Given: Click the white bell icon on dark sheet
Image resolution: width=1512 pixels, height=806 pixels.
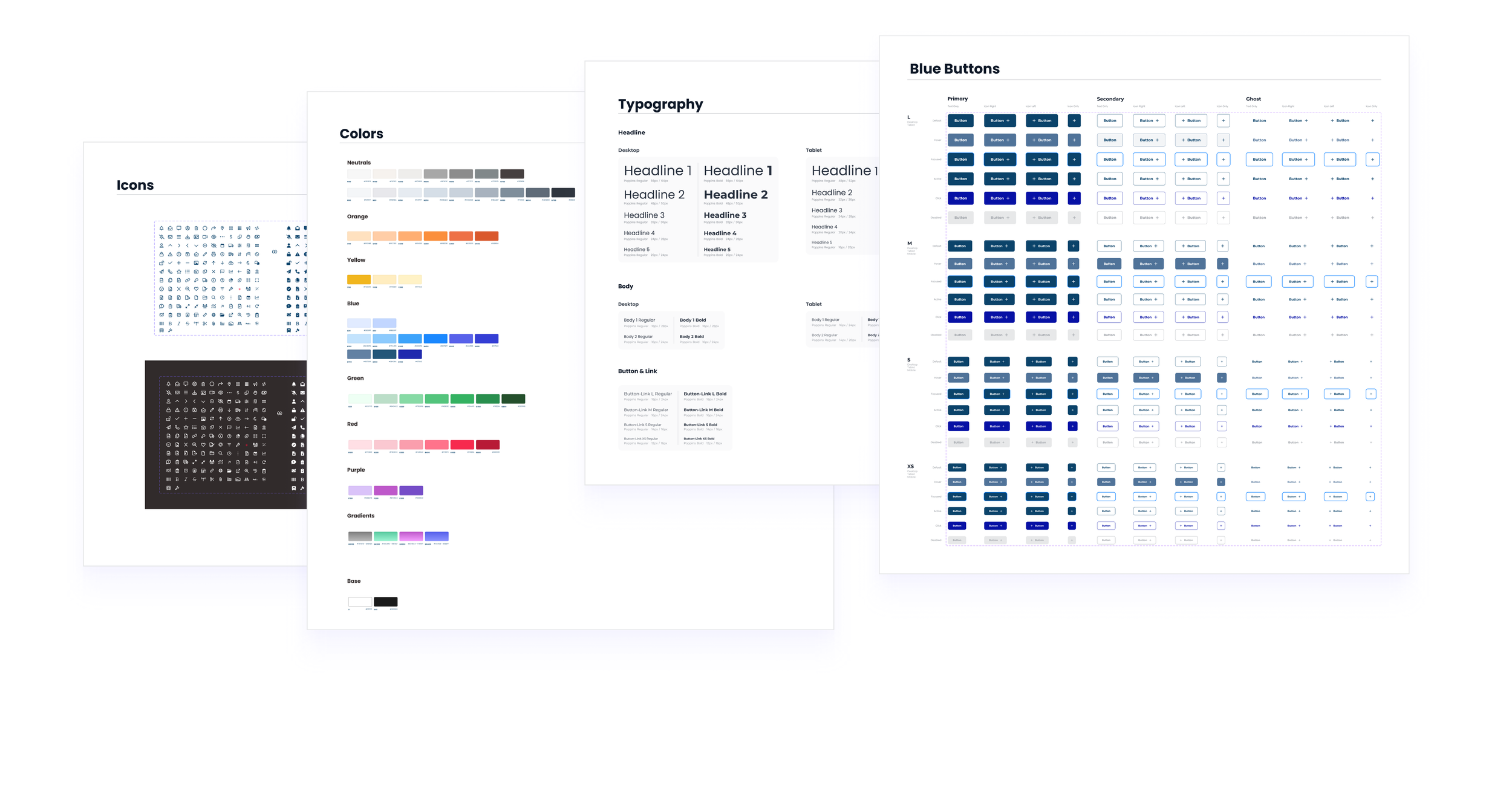Looking at the screenshot, I should [169, 384].
